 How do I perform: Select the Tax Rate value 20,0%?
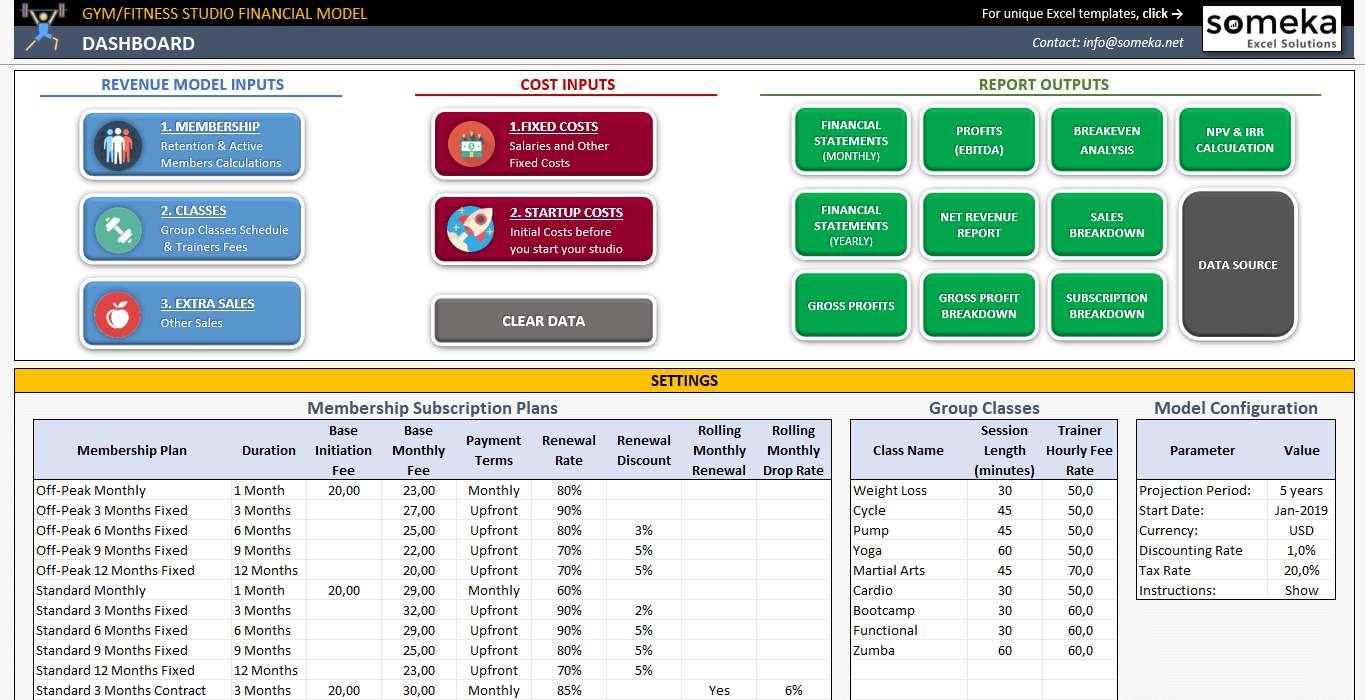[x=1301, y=571]
